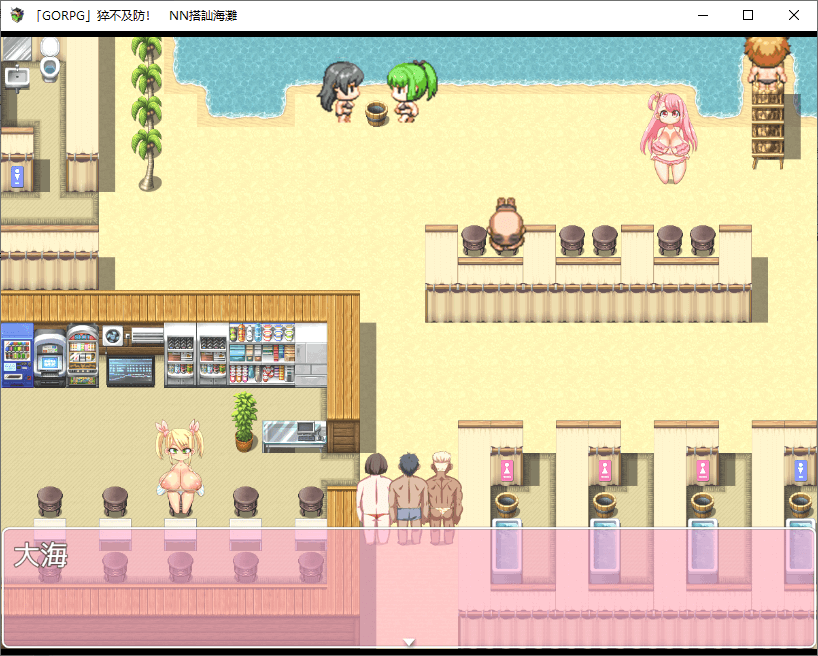Click the stainless kitchen counter in the shop
Image resolution: width=818 pixels, height=656 pixels.
tap(293, 435)
